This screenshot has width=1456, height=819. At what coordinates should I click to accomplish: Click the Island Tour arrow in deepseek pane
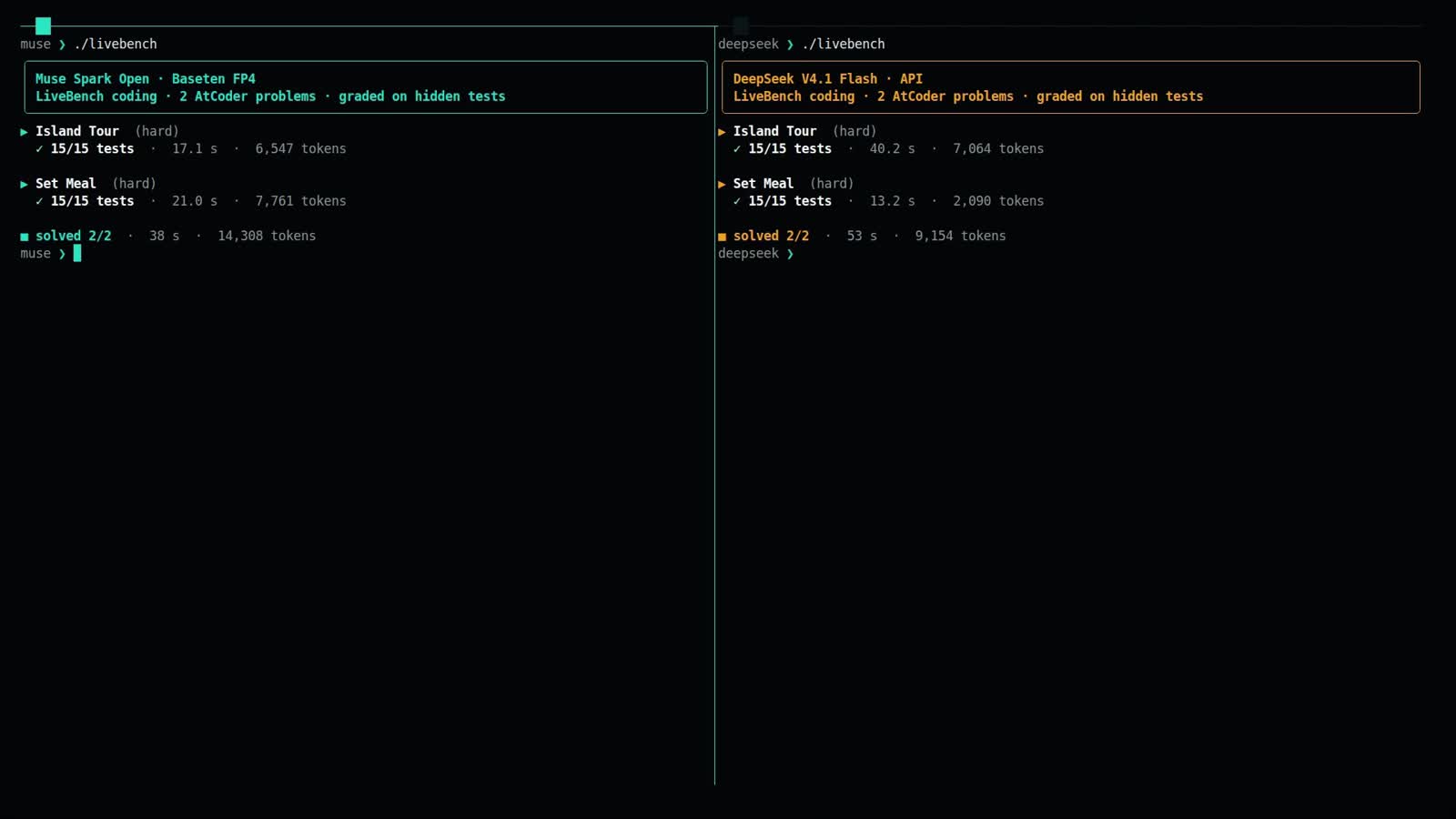(722, 132)
